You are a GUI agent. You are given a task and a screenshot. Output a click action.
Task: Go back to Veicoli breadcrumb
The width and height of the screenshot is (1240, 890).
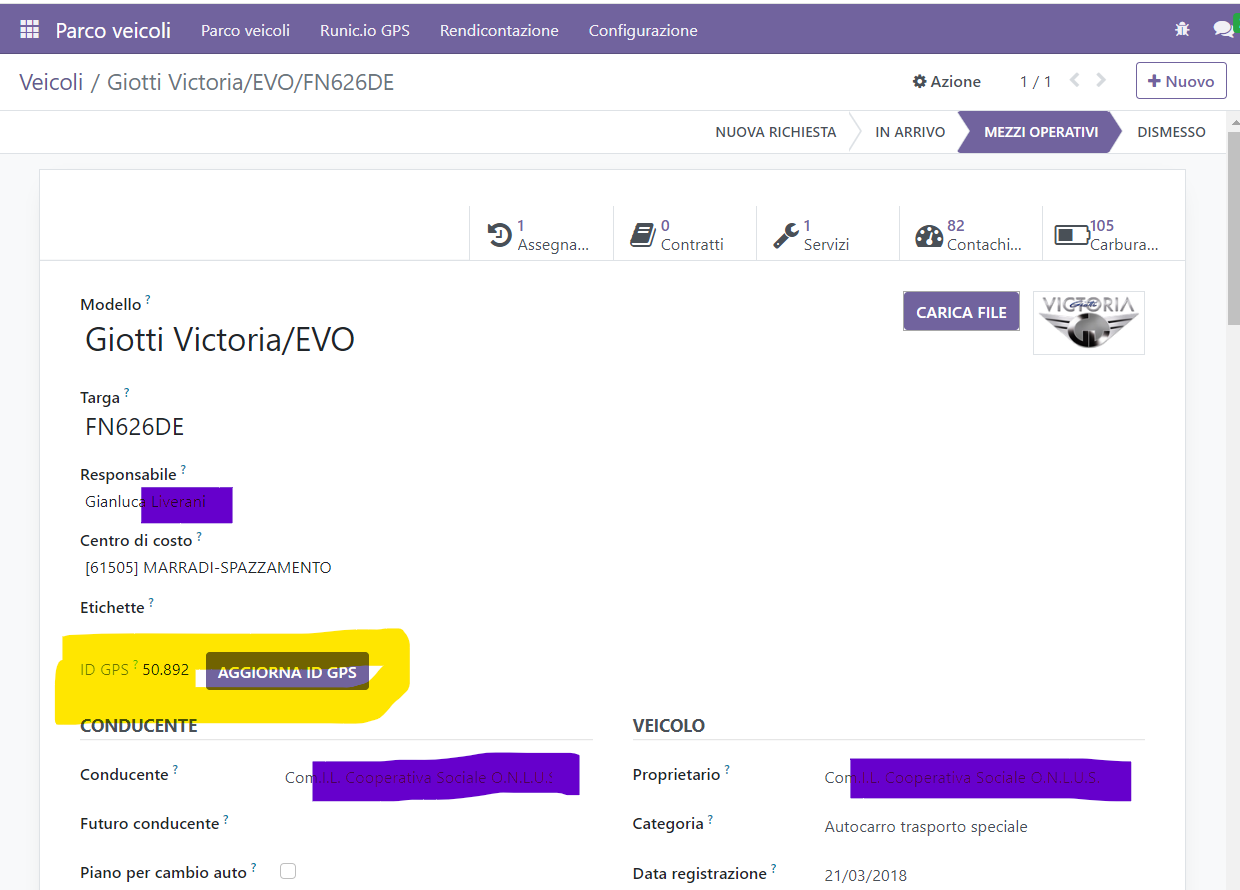[x=51, y=82]
